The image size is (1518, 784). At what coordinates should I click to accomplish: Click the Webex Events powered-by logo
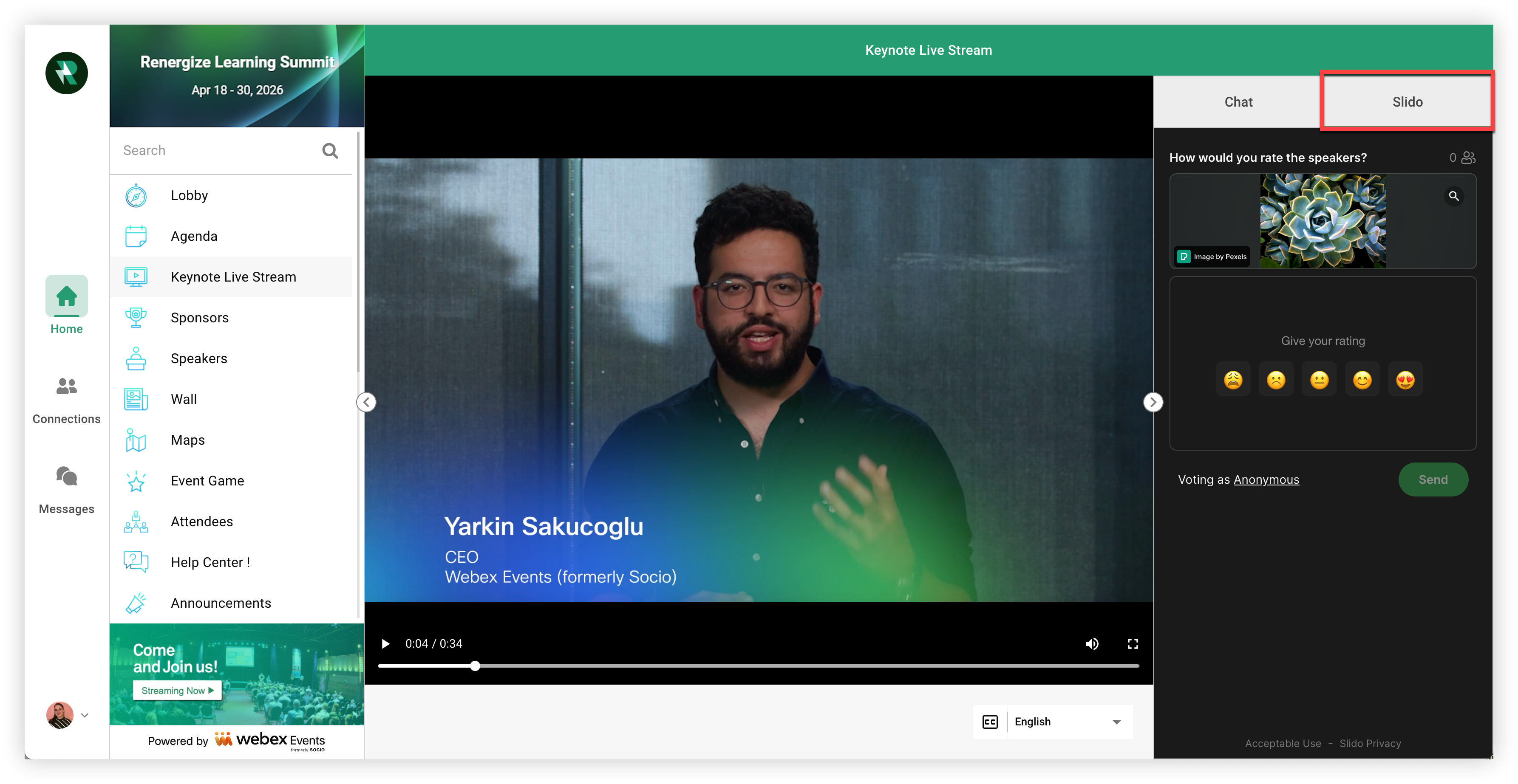[270, 740]
